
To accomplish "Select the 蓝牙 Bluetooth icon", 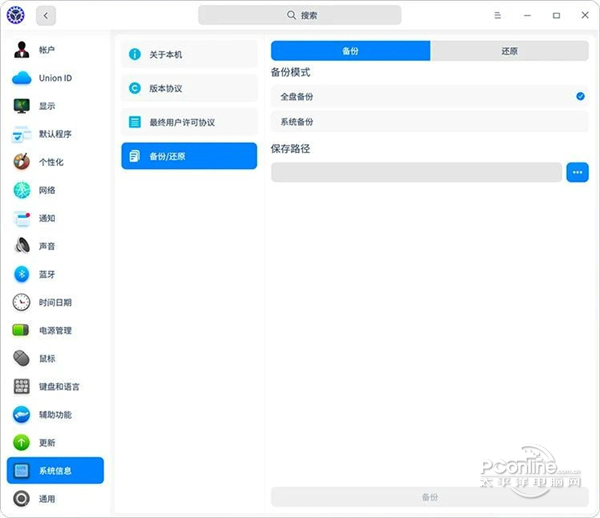I will [x=21, y=274].
